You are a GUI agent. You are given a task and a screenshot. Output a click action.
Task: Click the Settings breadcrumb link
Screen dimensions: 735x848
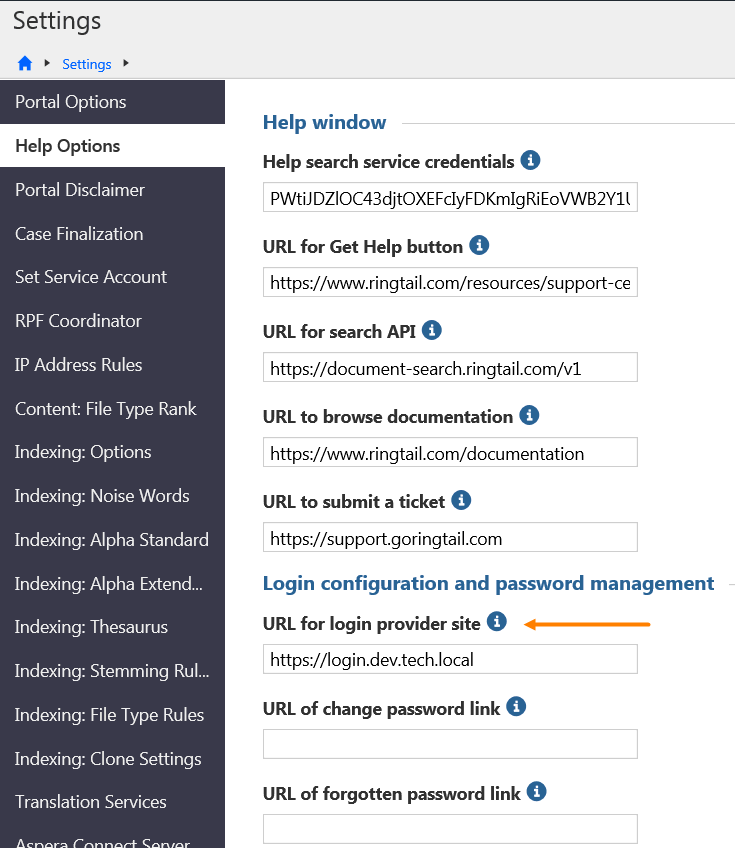[87, 64]
